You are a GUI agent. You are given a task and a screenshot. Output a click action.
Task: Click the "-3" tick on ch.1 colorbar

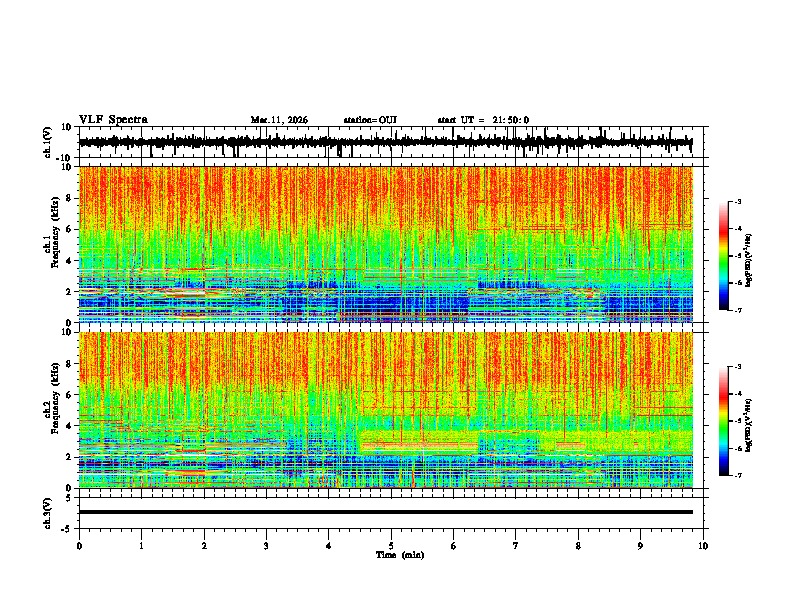click(737, 202)
